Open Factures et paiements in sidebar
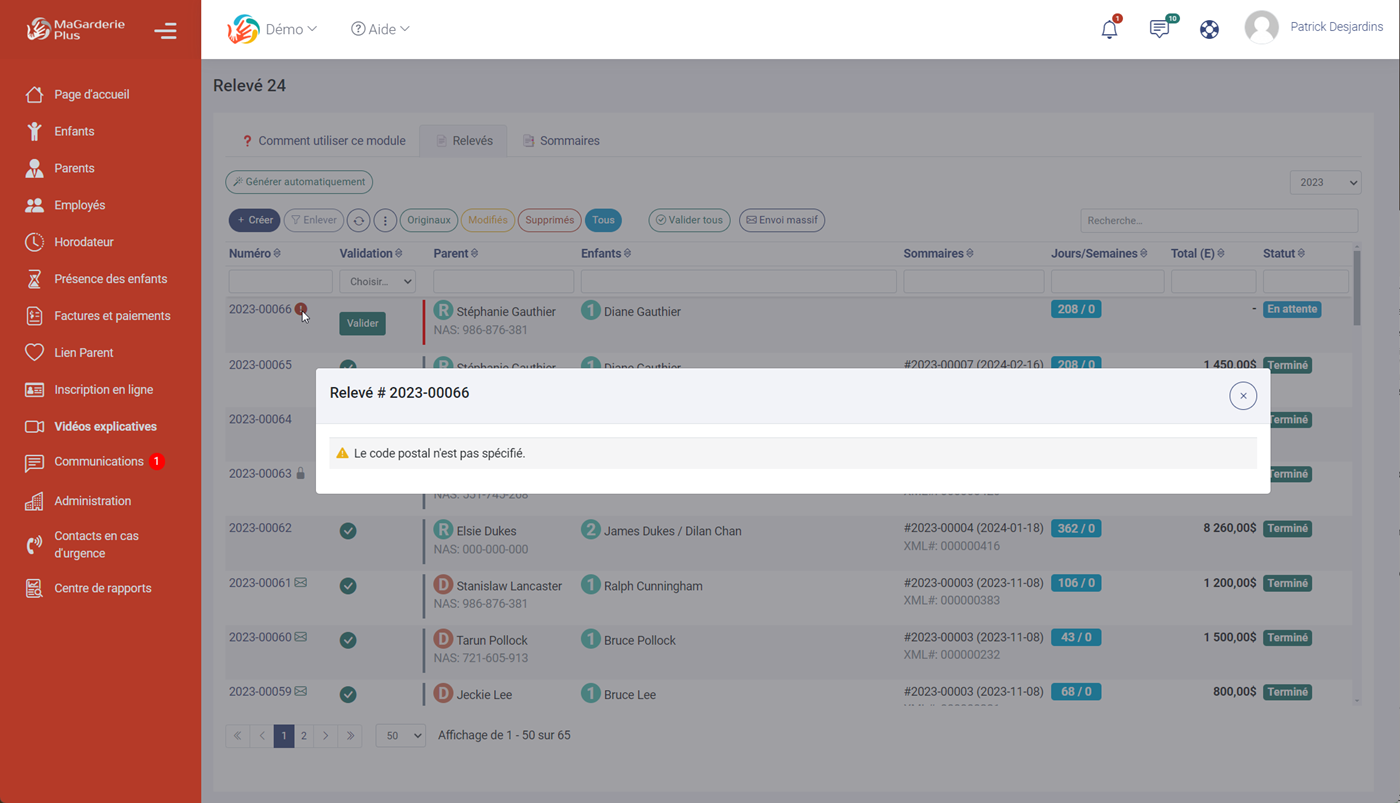 tap(112, 316)
